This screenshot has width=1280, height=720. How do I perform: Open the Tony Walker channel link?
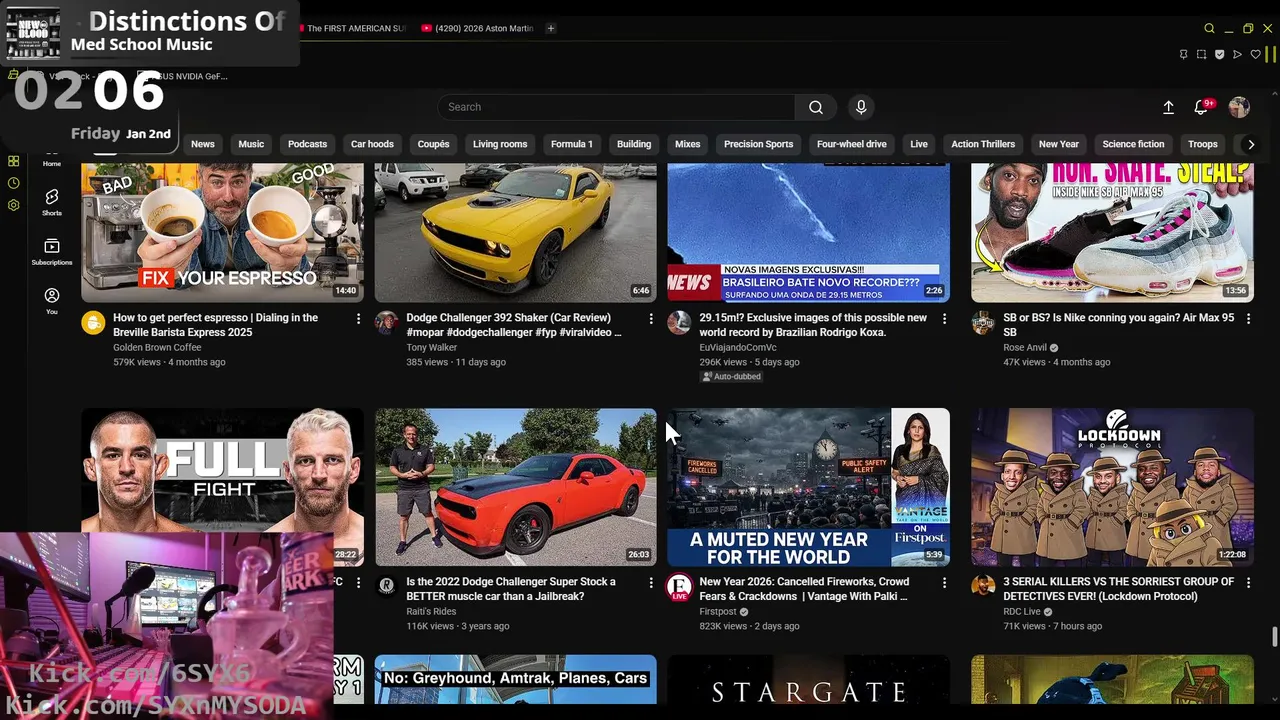431,347
